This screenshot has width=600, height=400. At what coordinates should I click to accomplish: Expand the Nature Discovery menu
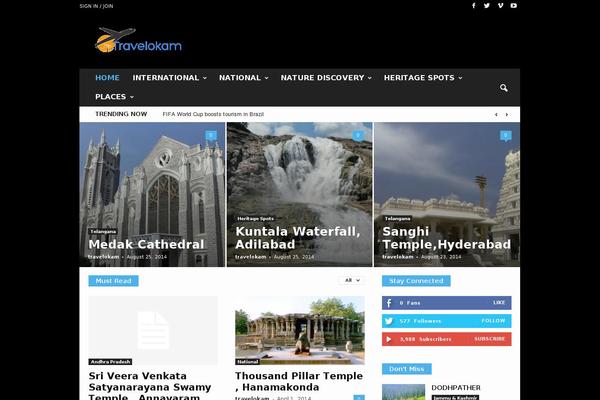(x=326, y=78)
